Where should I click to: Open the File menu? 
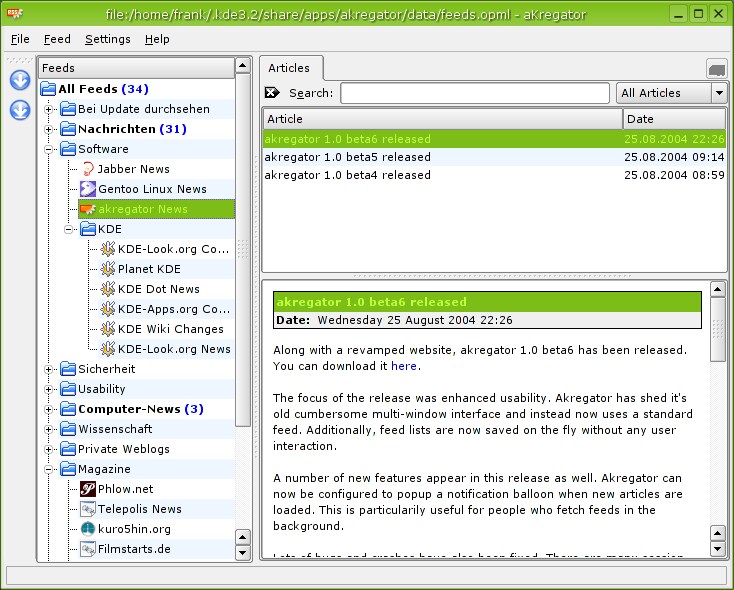pos(20,39)
